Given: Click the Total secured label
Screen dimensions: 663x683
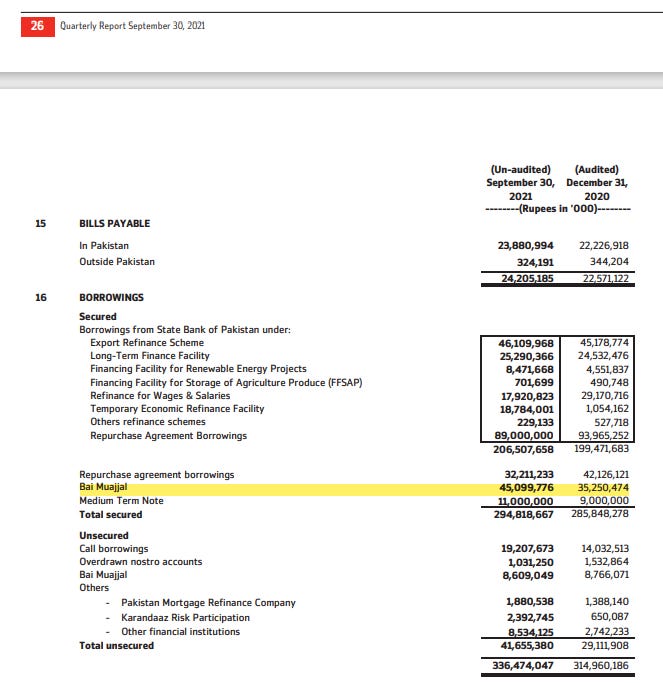Looking at the screenshot, I should click(111, 514).
